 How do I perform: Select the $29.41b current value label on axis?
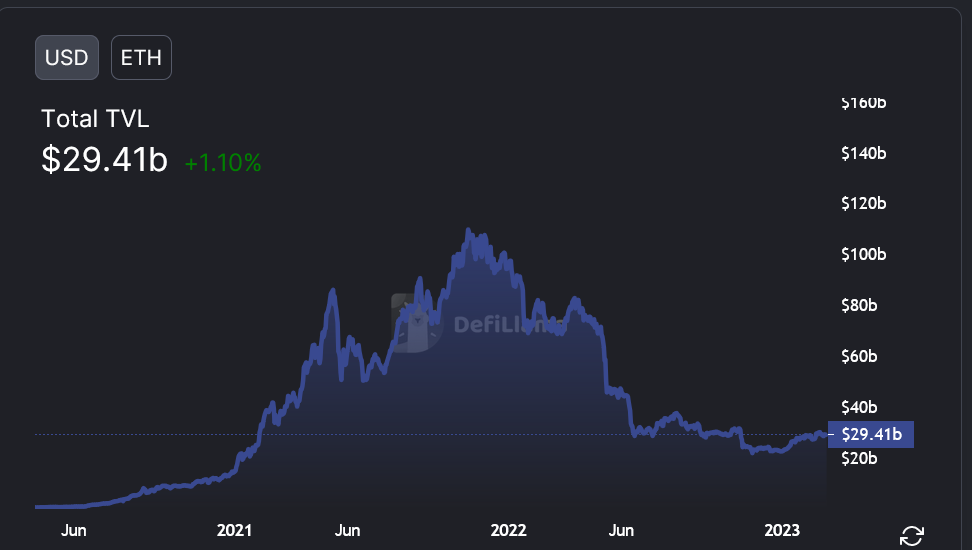[871, 434]
